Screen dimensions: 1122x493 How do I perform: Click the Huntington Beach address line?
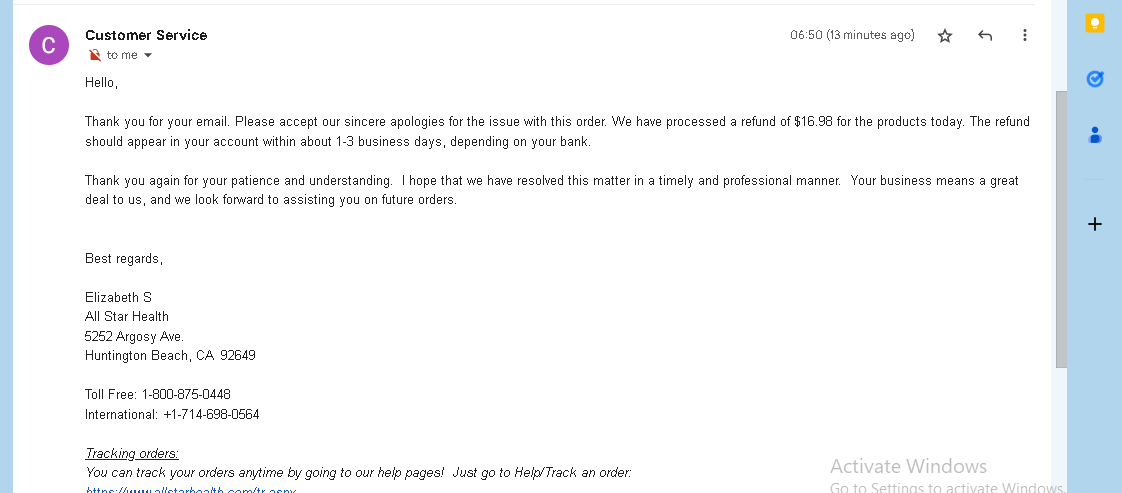[x=170, y=356]
